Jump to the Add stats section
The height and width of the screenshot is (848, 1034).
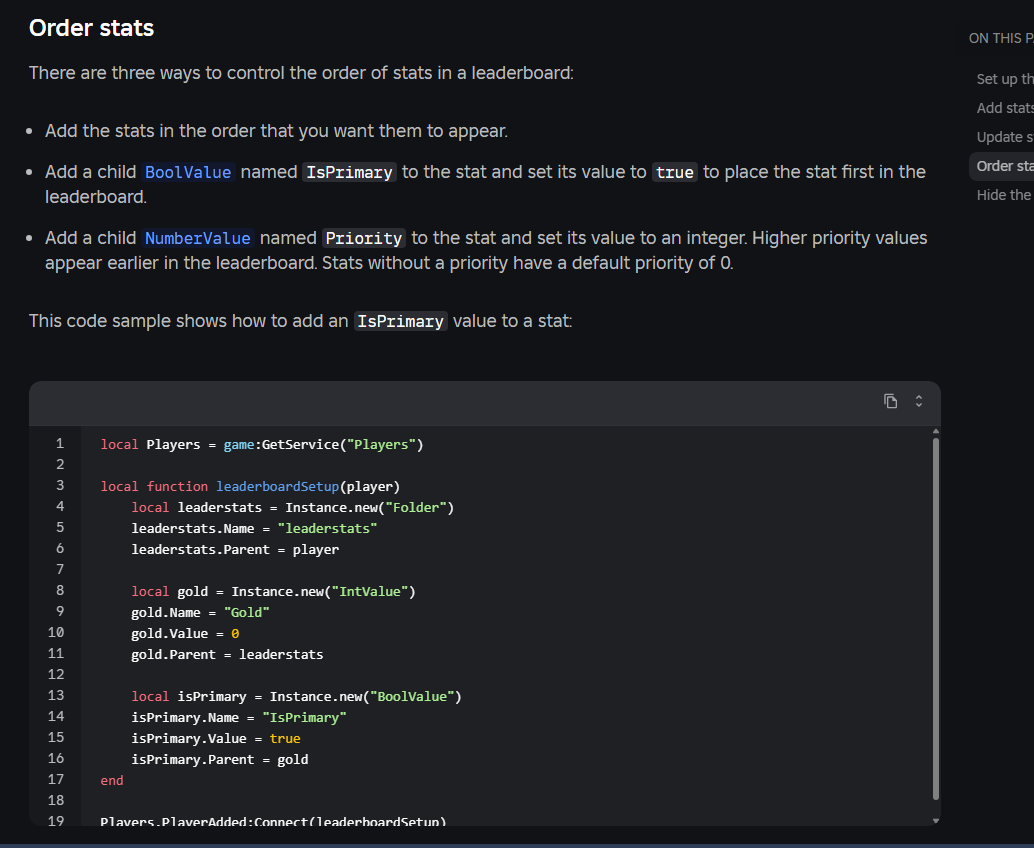(1004, 107)
